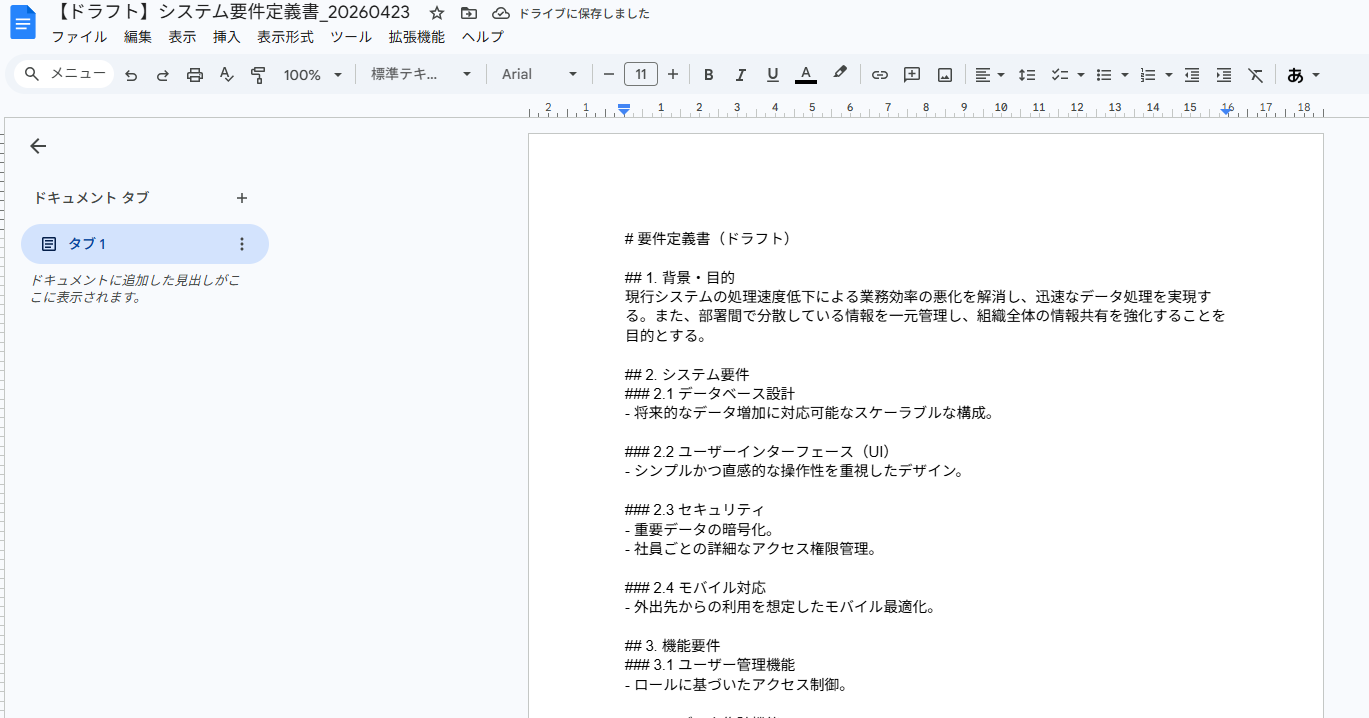The height and width of the screenshot is (718, 1369).
Task: Click the Redo arrow
Action: point(163,75)
